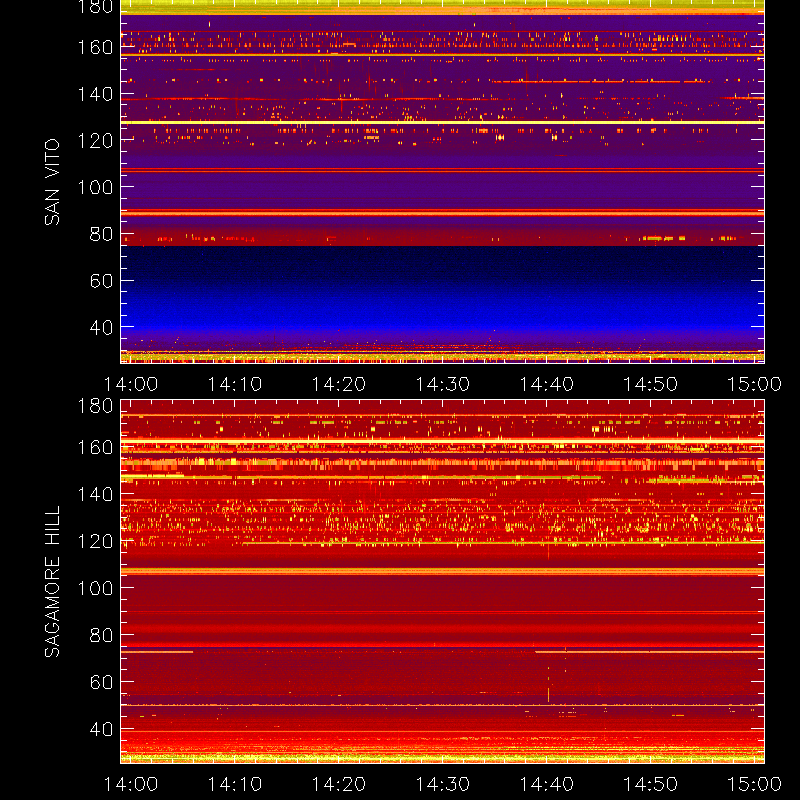Image resolution: width=800 pixels, height=800 pixels.
Task: Pick 14:10 label under Sagamore Hill plot
Action: pyautogui.click(x=235, y=784)
